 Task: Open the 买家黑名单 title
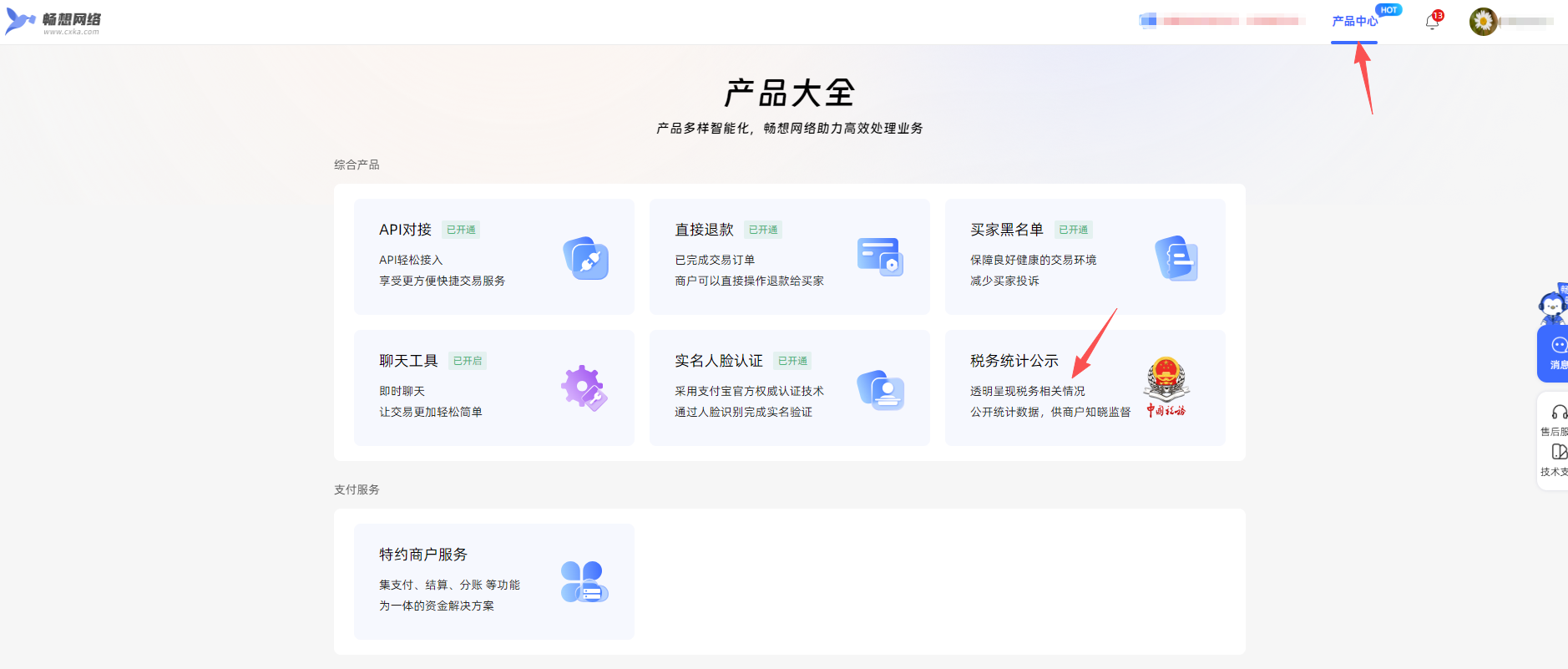(1006, 230)
